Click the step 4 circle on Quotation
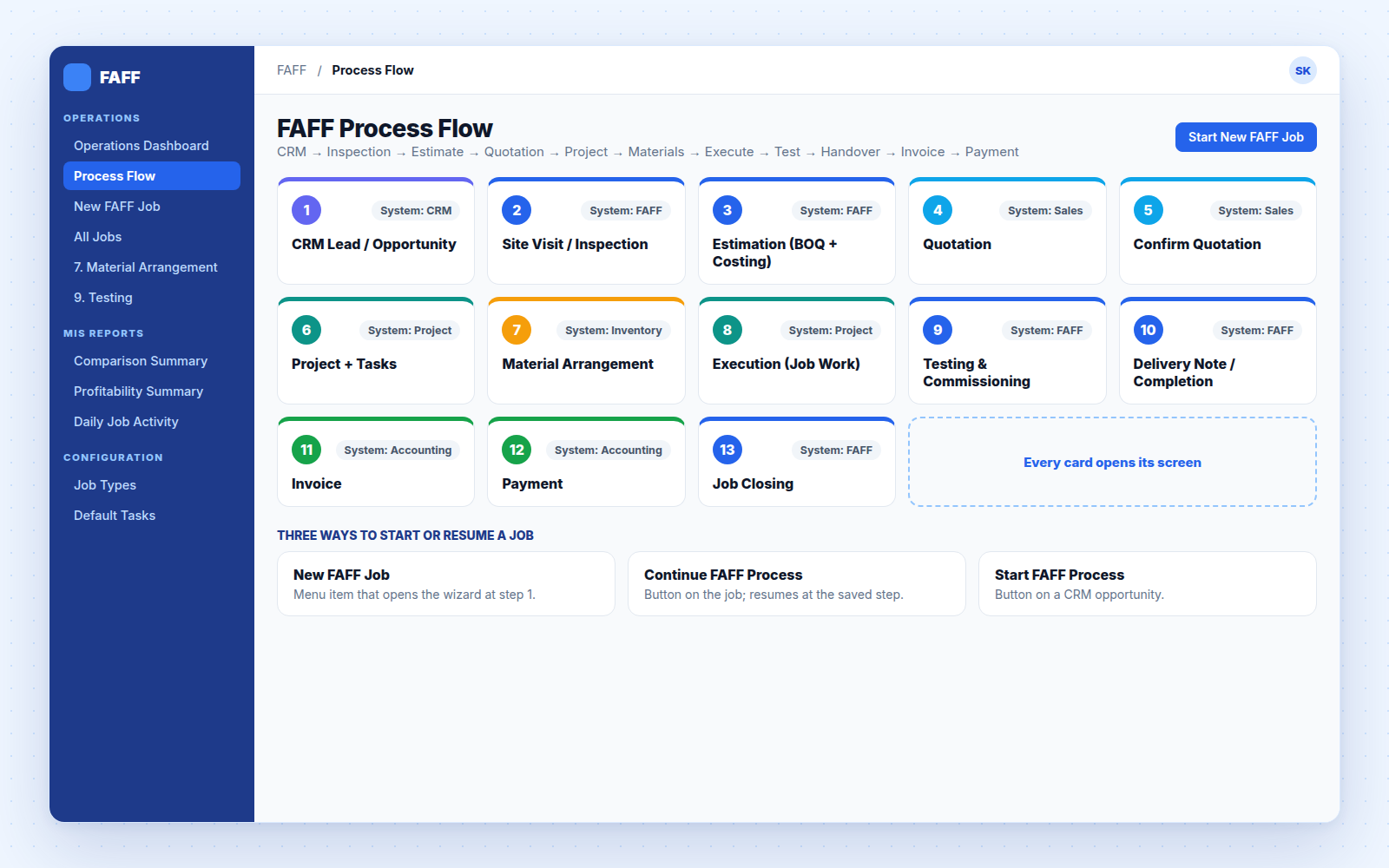Viewport: 1389px width, 868px height. pyautogui.click(x=938, y=210)
